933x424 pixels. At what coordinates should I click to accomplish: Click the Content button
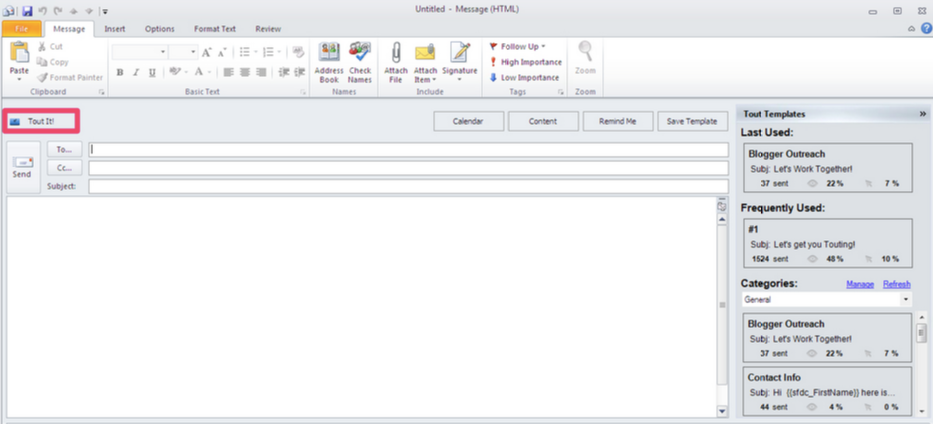[543, 121]
